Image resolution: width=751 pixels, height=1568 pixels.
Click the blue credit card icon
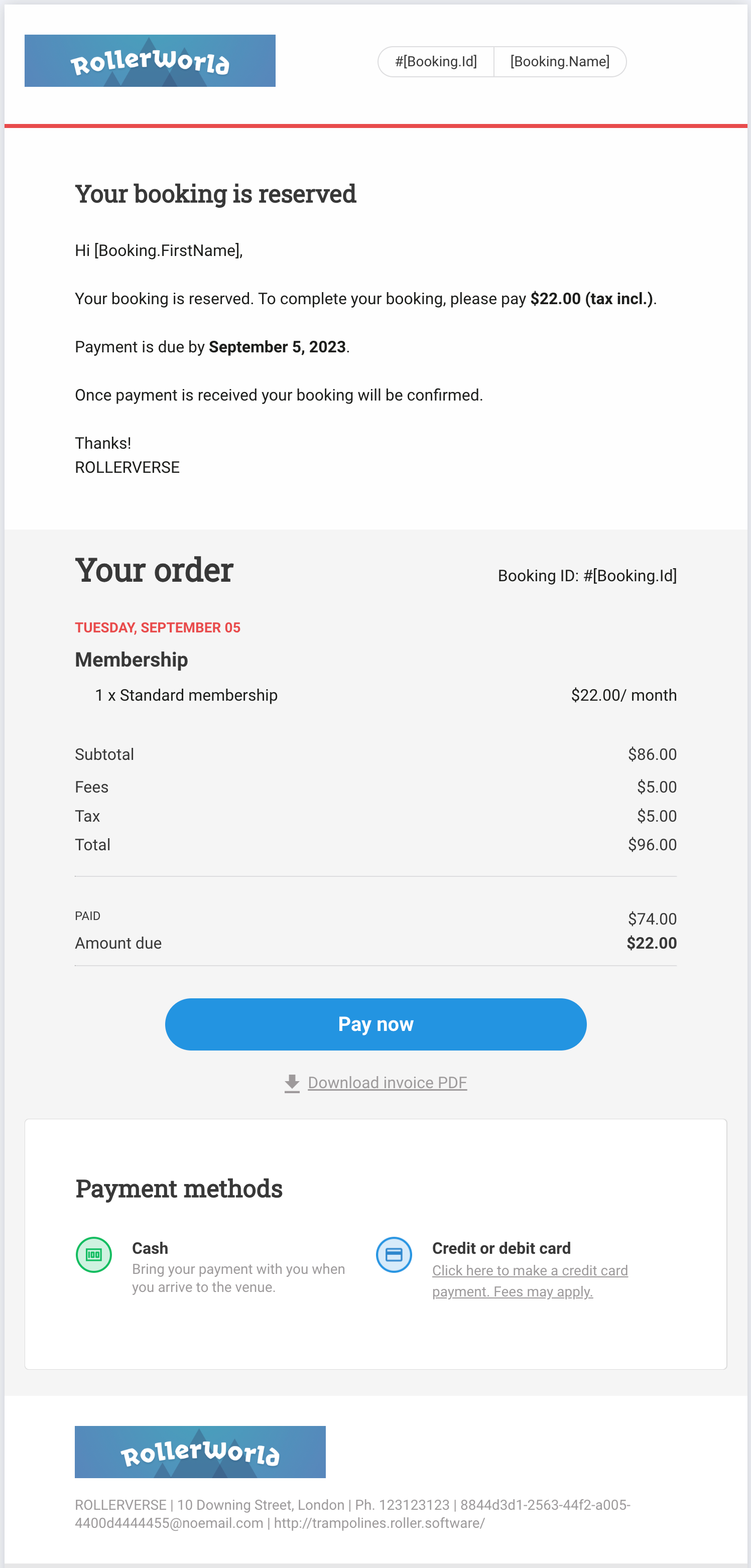394,1254
